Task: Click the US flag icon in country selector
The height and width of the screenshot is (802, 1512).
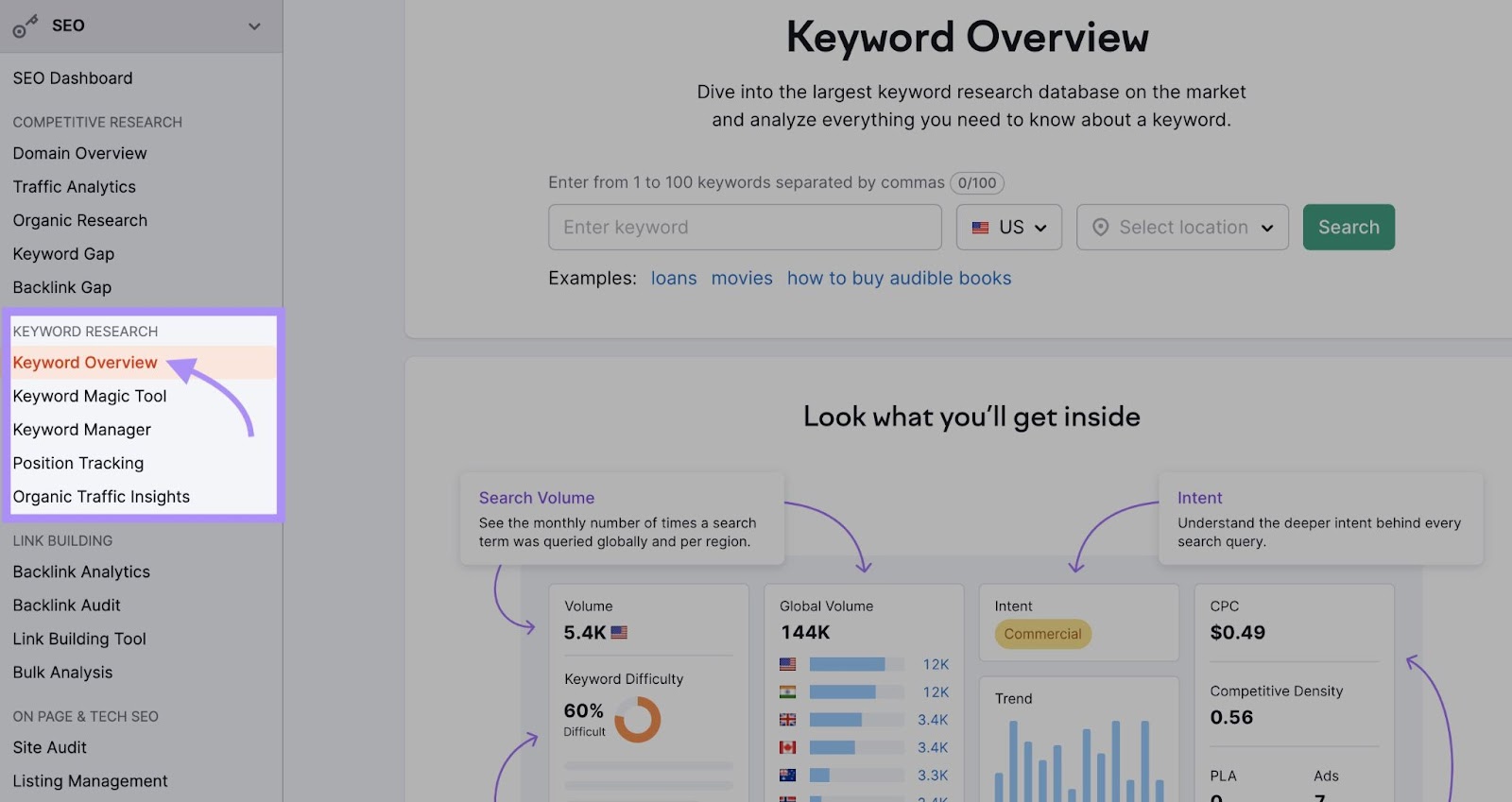Action: click(x=980, y=228)
